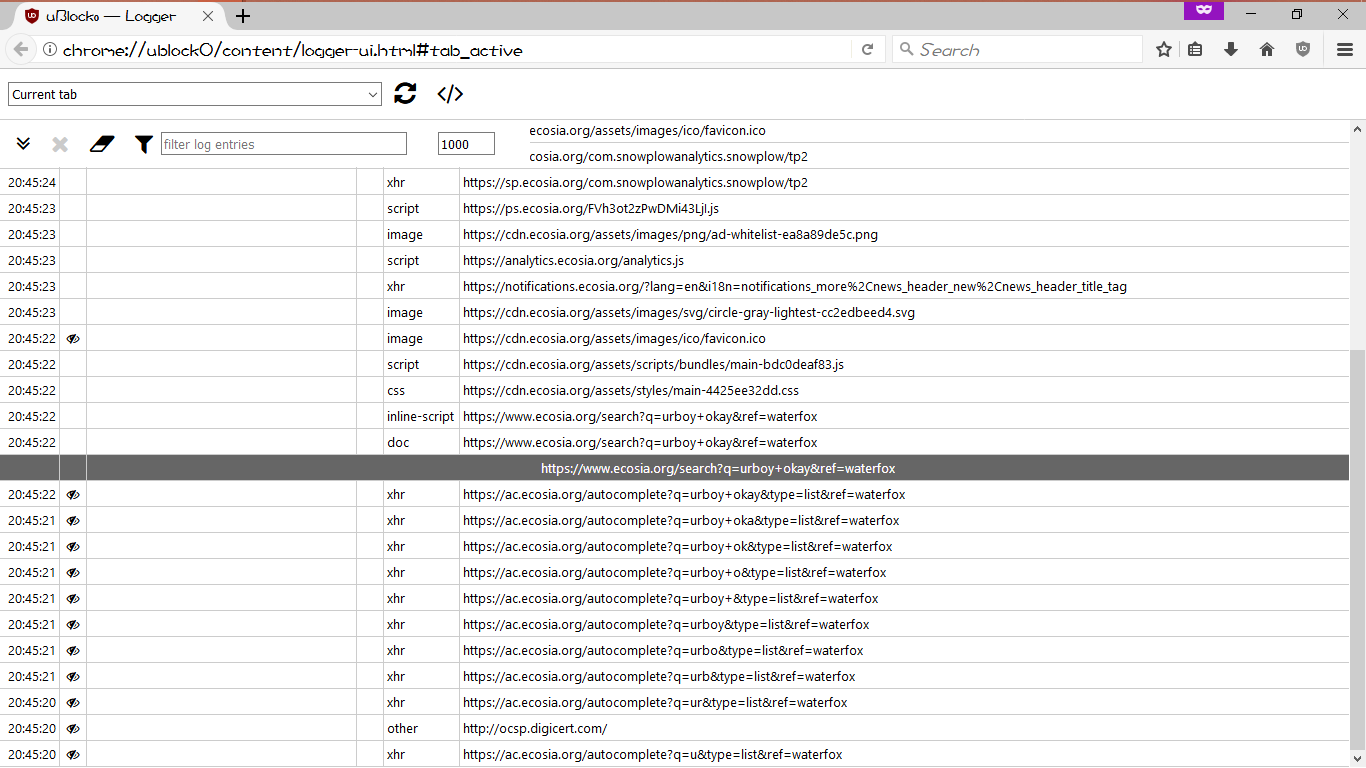Image resolution: width=1366 pixels, height=768 pixels.
Task: Toggle the eye icon beside the ocsp.digicert.com row
Action: click(x=72, y=728)
